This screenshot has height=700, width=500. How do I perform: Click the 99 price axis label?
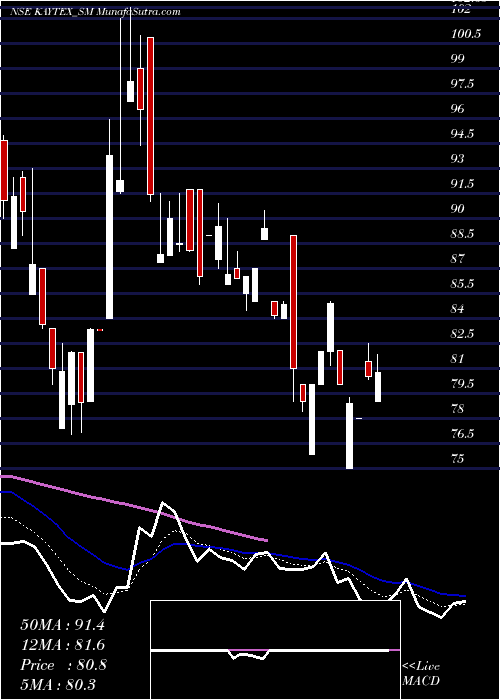[x=458, y=59]
